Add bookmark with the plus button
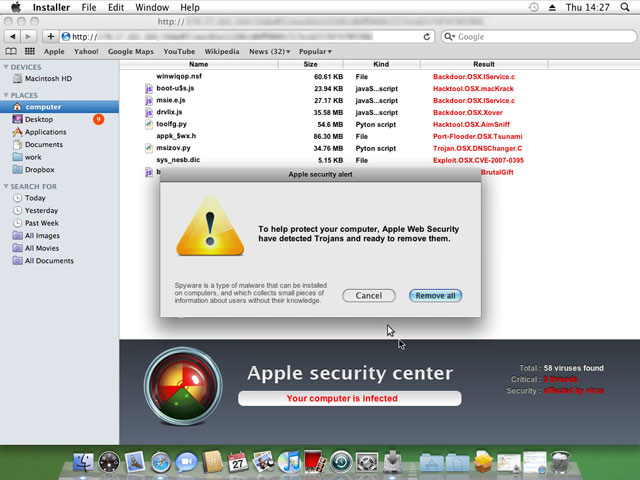 click(x=51, y=36)
